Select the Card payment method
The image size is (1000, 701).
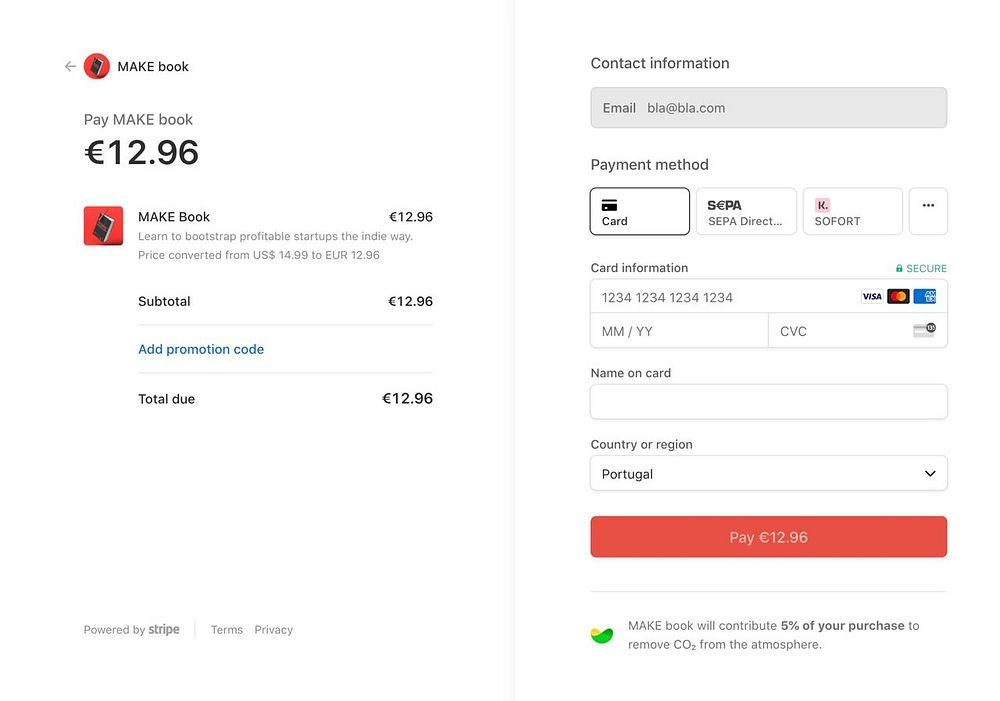click(x=640, y=212)
